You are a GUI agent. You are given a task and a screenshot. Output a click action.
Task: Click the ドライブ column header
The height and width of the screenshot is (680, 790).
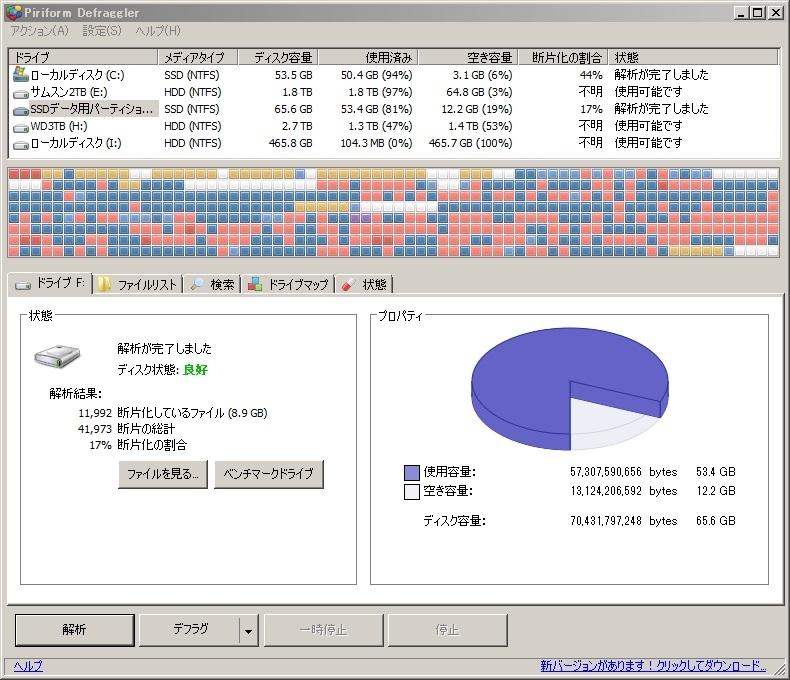[83, 57]
